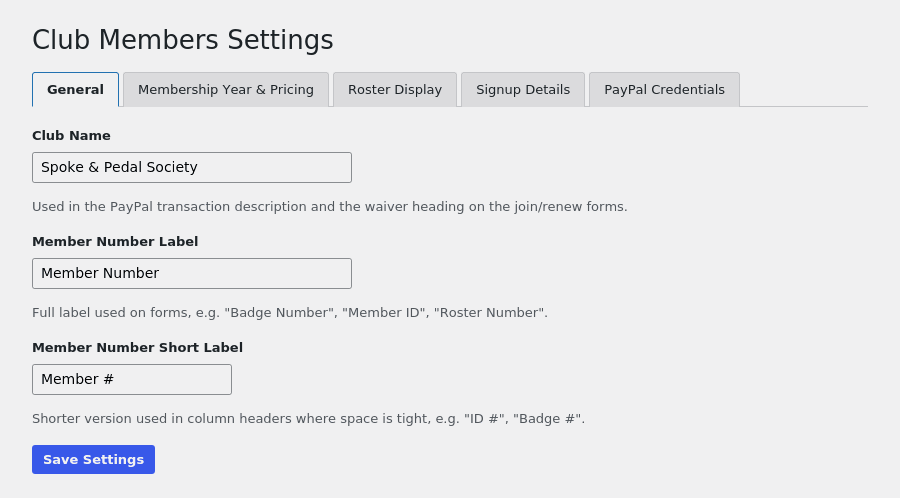Viewport: 900px width, 498px height.
Task: Switch to the General tab
Action: pos(75,90)
